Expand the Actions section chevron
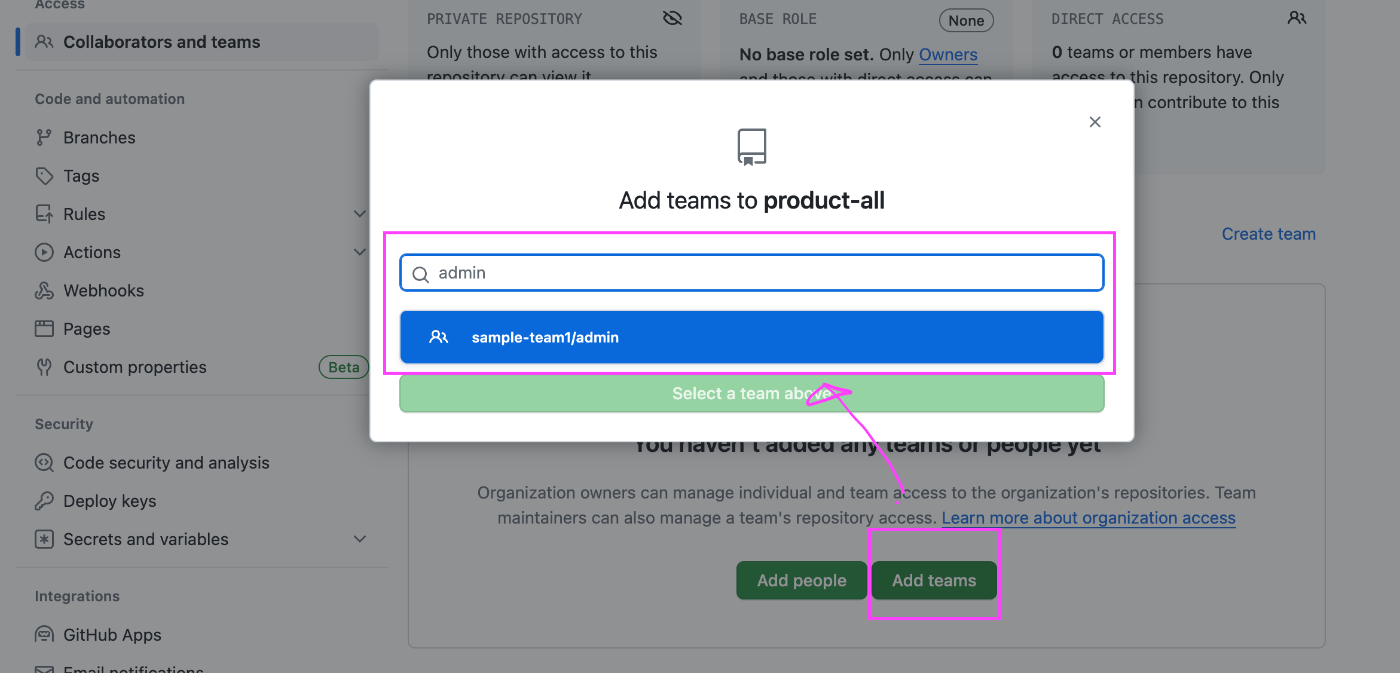The width and height of the screenshot is (1400, 673). coord(360,251)
